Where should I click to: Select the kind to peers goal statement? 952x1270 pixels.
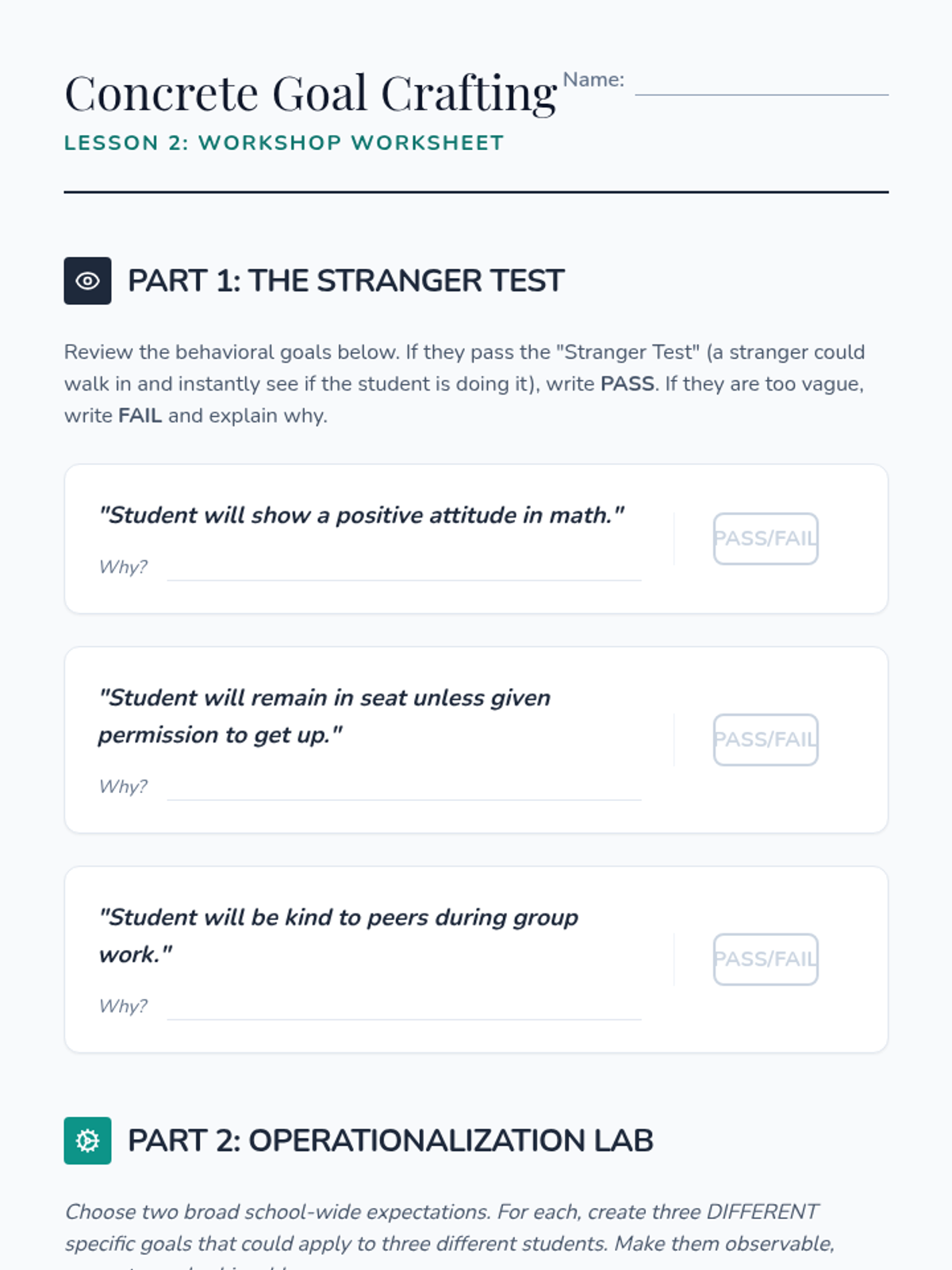339,935
